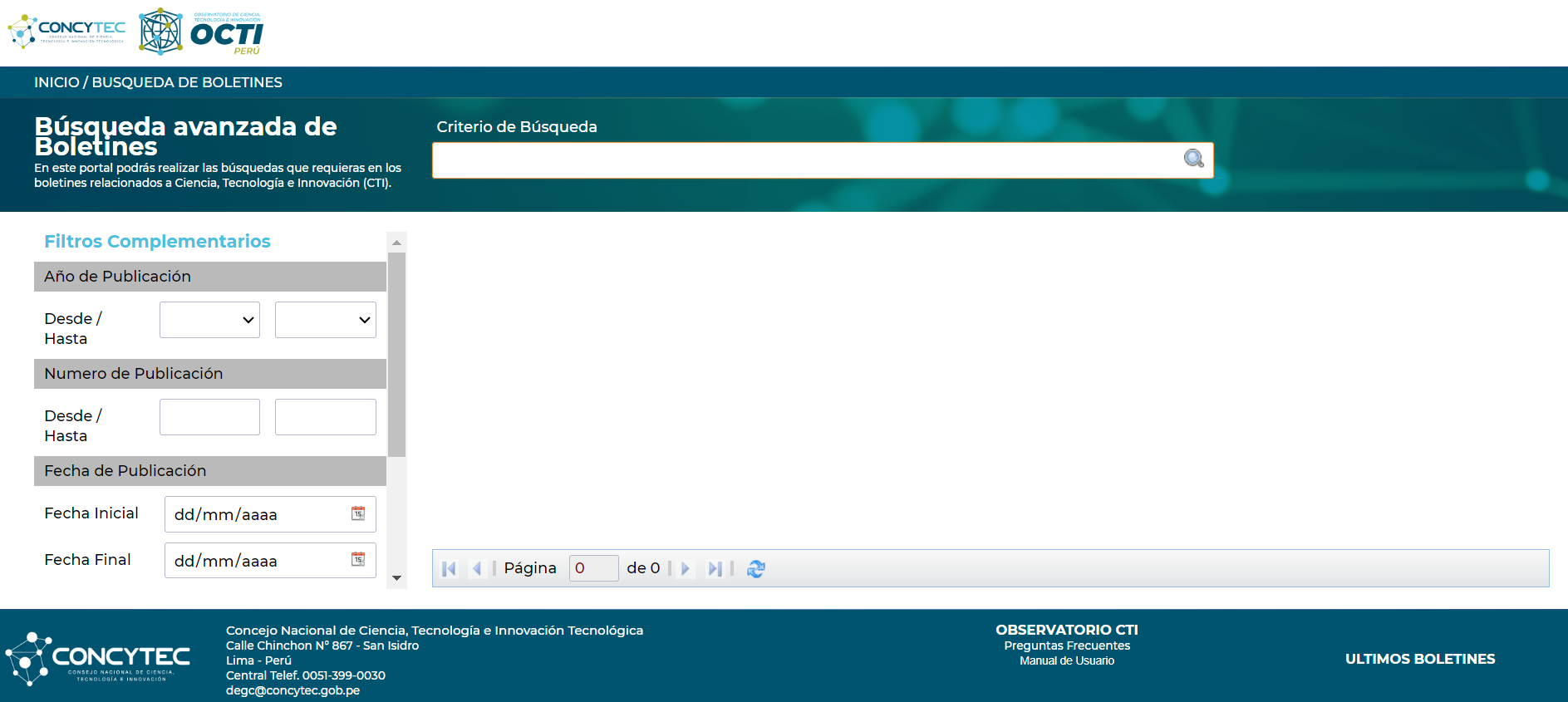Go to first page of results

tap(450, 569)
